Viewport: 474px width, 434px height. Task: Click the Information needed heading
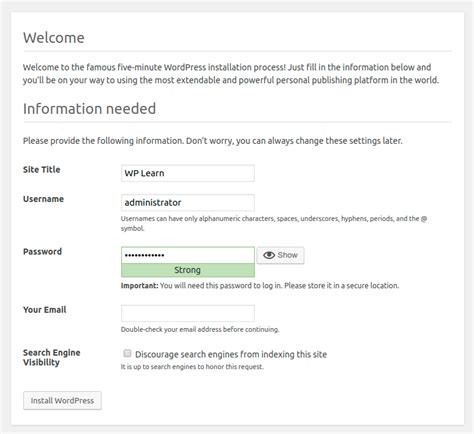tap(89, 109)
